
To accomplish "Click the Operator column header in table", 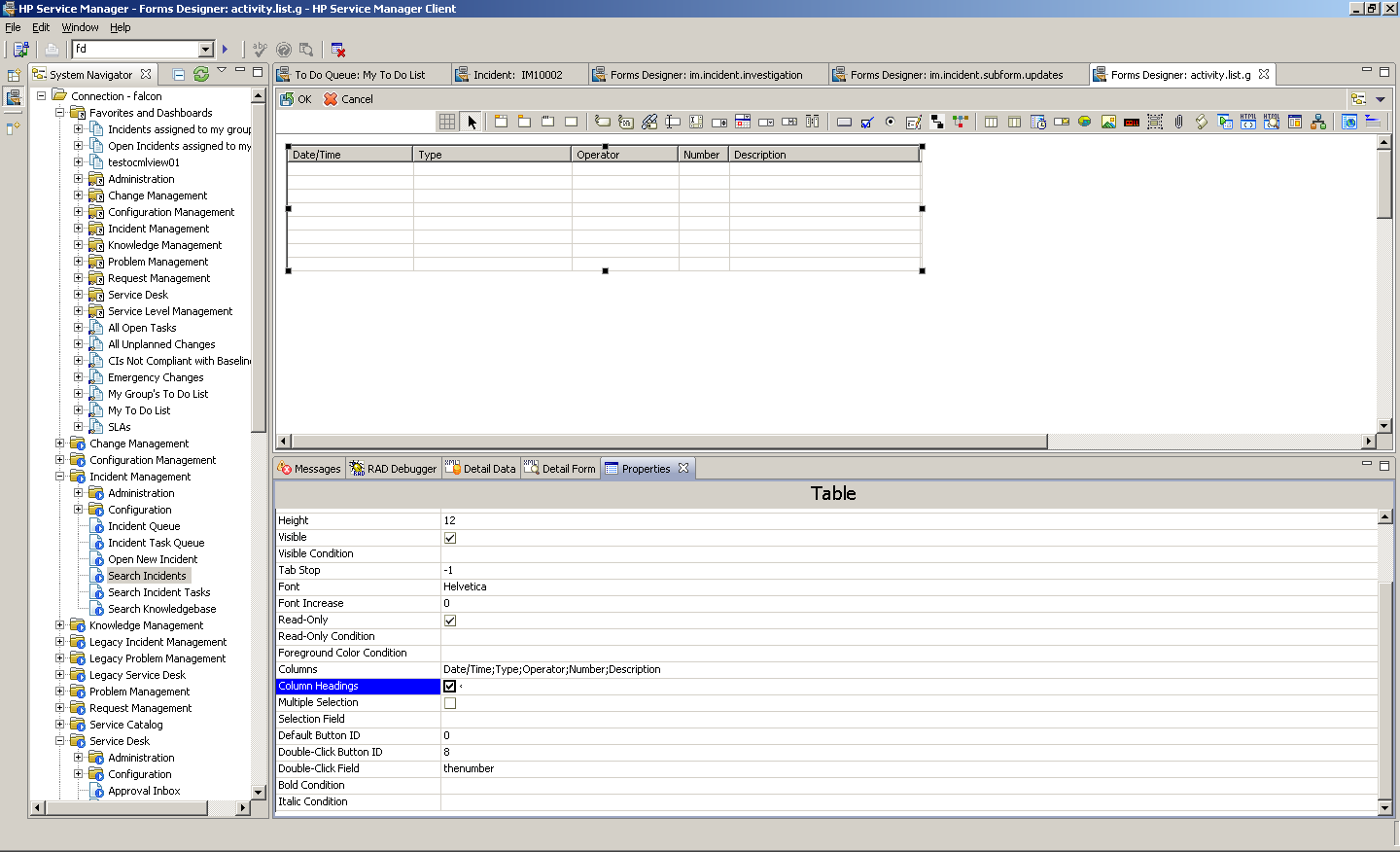I will click(624, 154).
